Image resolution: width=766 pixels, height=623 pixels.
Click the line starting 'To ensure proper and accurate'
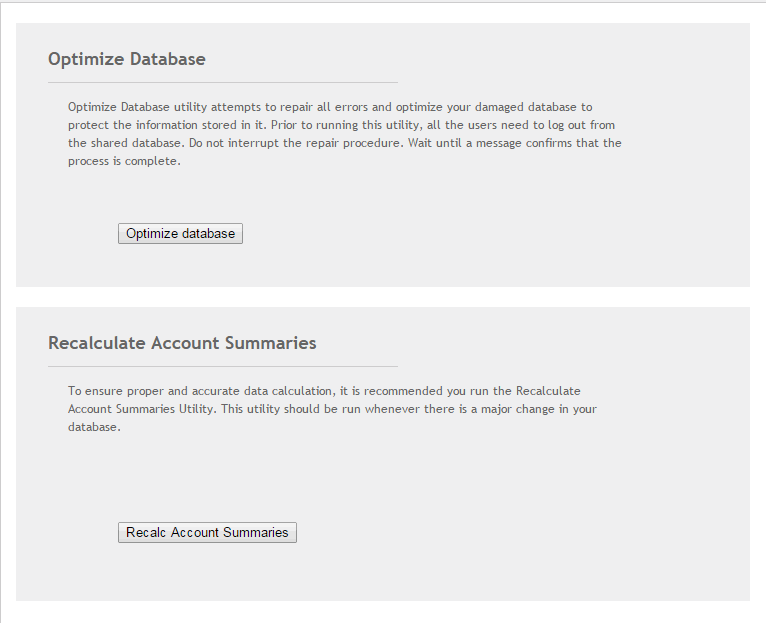(x=324, y=391)
